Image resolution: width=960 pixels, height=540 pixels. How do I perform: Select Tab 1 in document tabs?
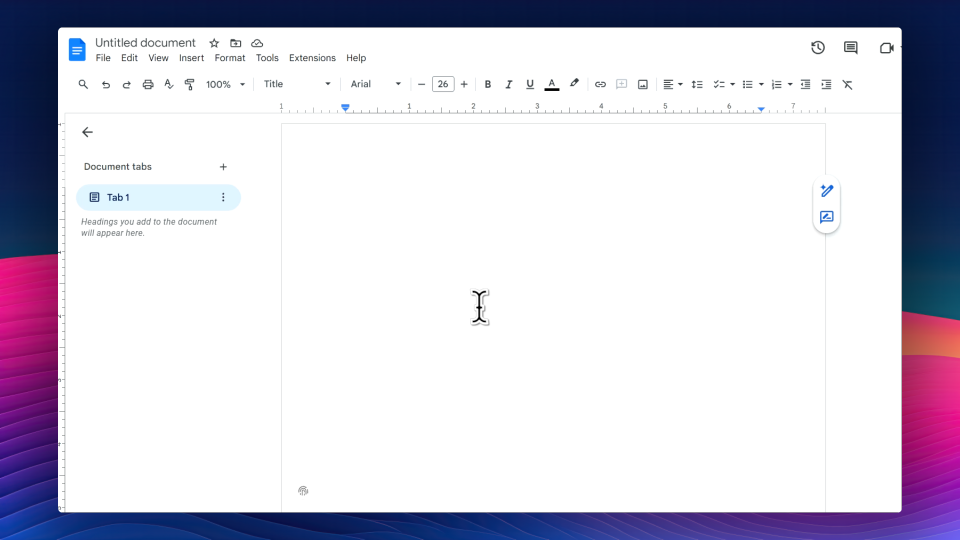coord(158,197)
